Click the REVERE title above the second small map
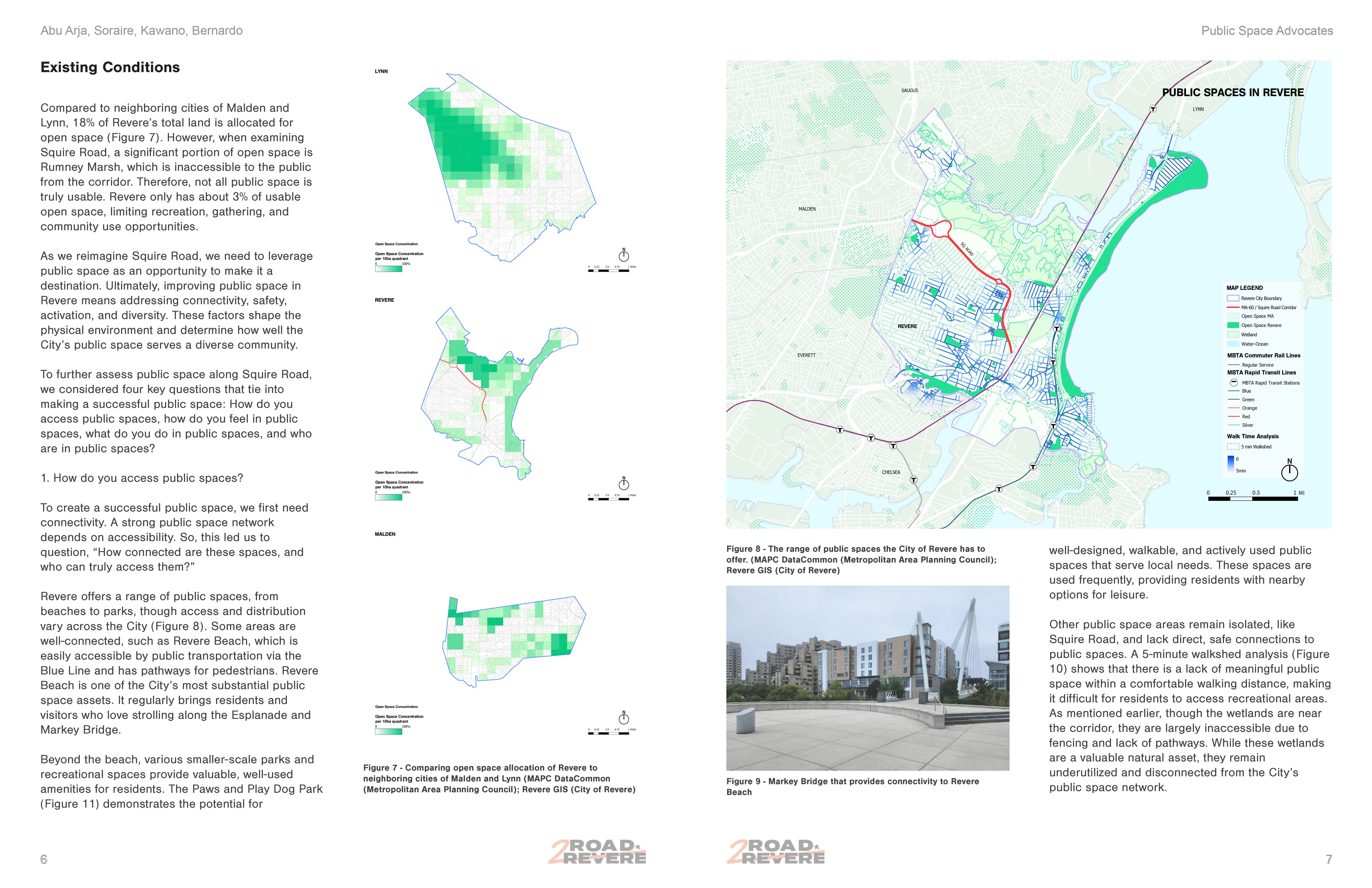 point(384,300)
